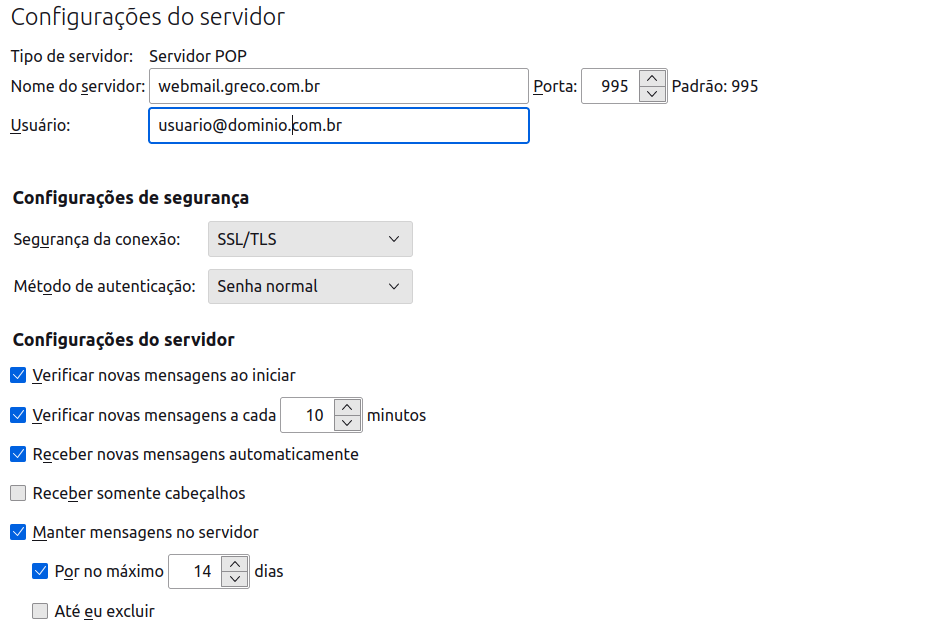Check the Até eu excluir option
930x638 pixels.
click(40, 611)
